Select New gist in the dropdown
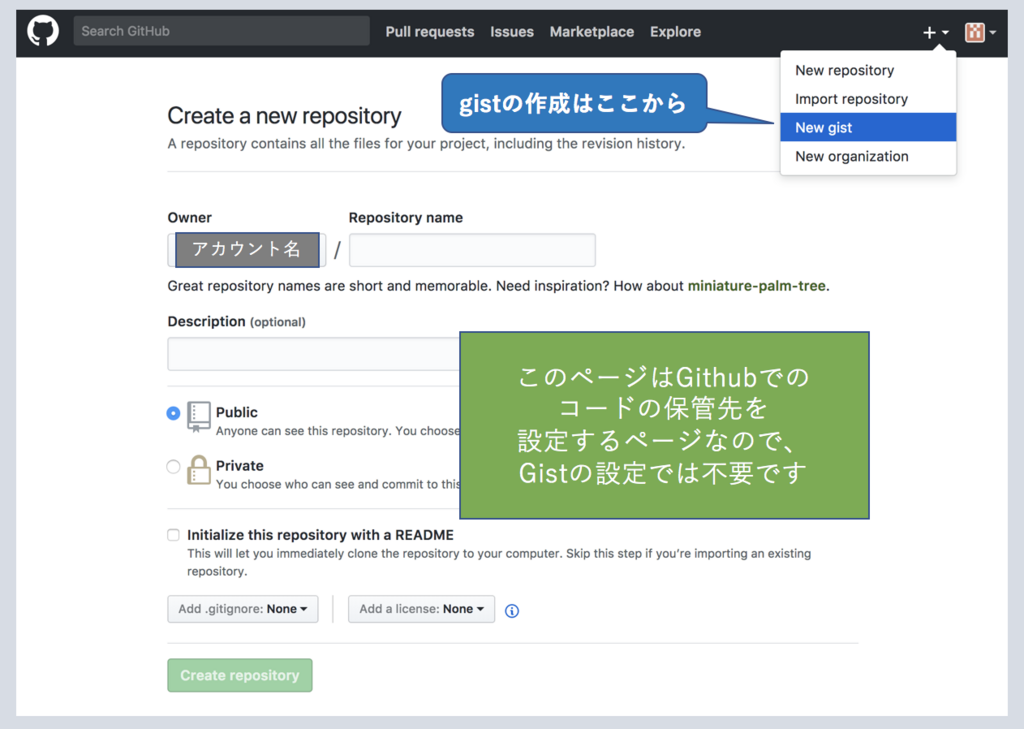Image resolution: width=1024 pixels, height=729 pixels. click(868, 127)
